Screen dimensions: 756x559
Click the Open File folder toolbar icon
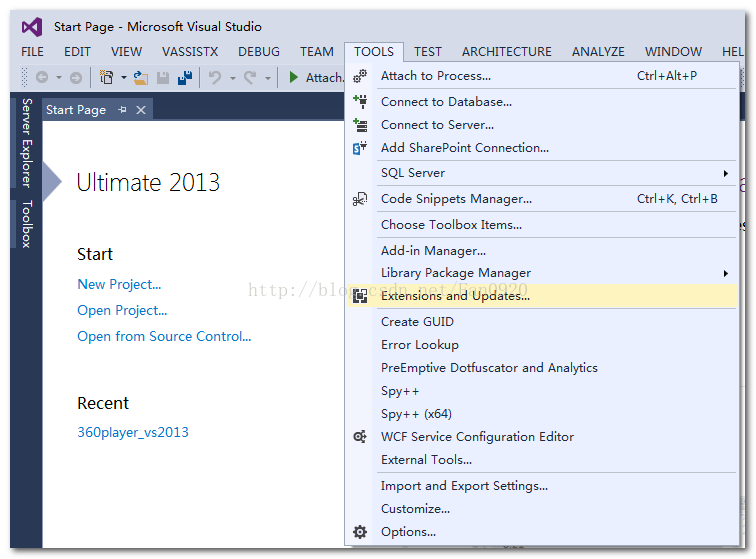click(140, 77)
